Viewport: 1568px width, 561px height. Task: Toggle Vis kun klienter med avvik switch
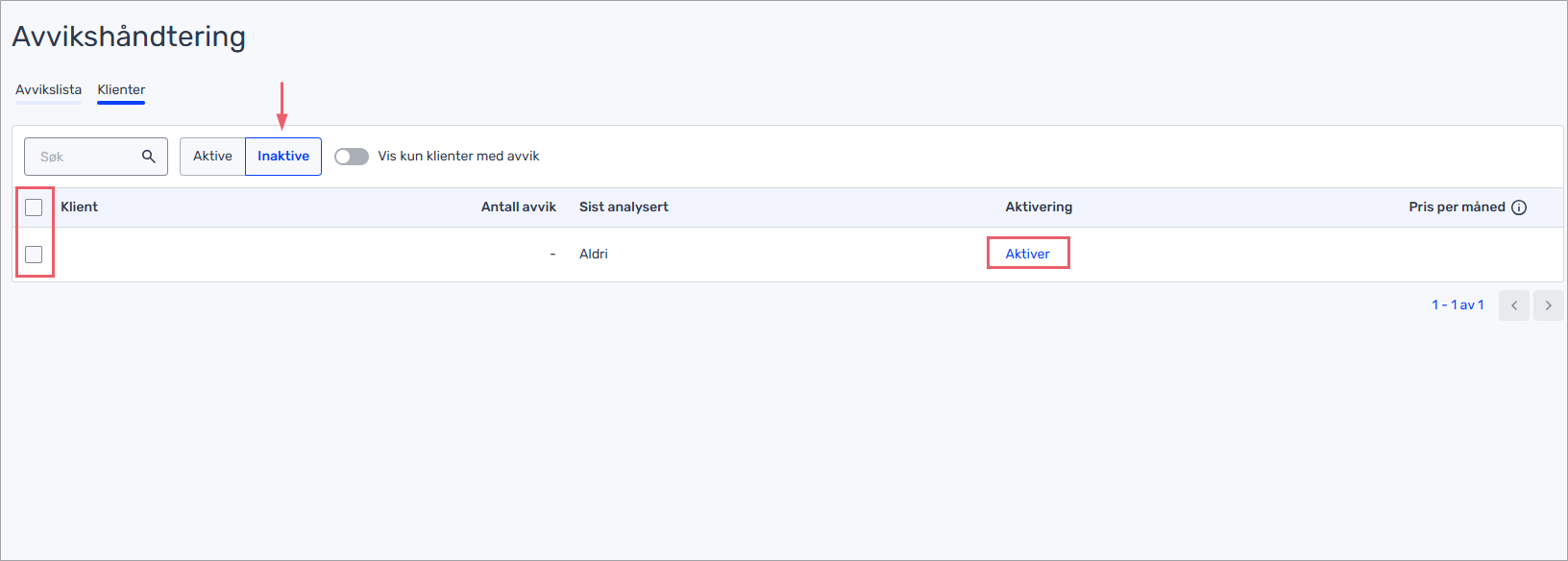tap(352, 157)
